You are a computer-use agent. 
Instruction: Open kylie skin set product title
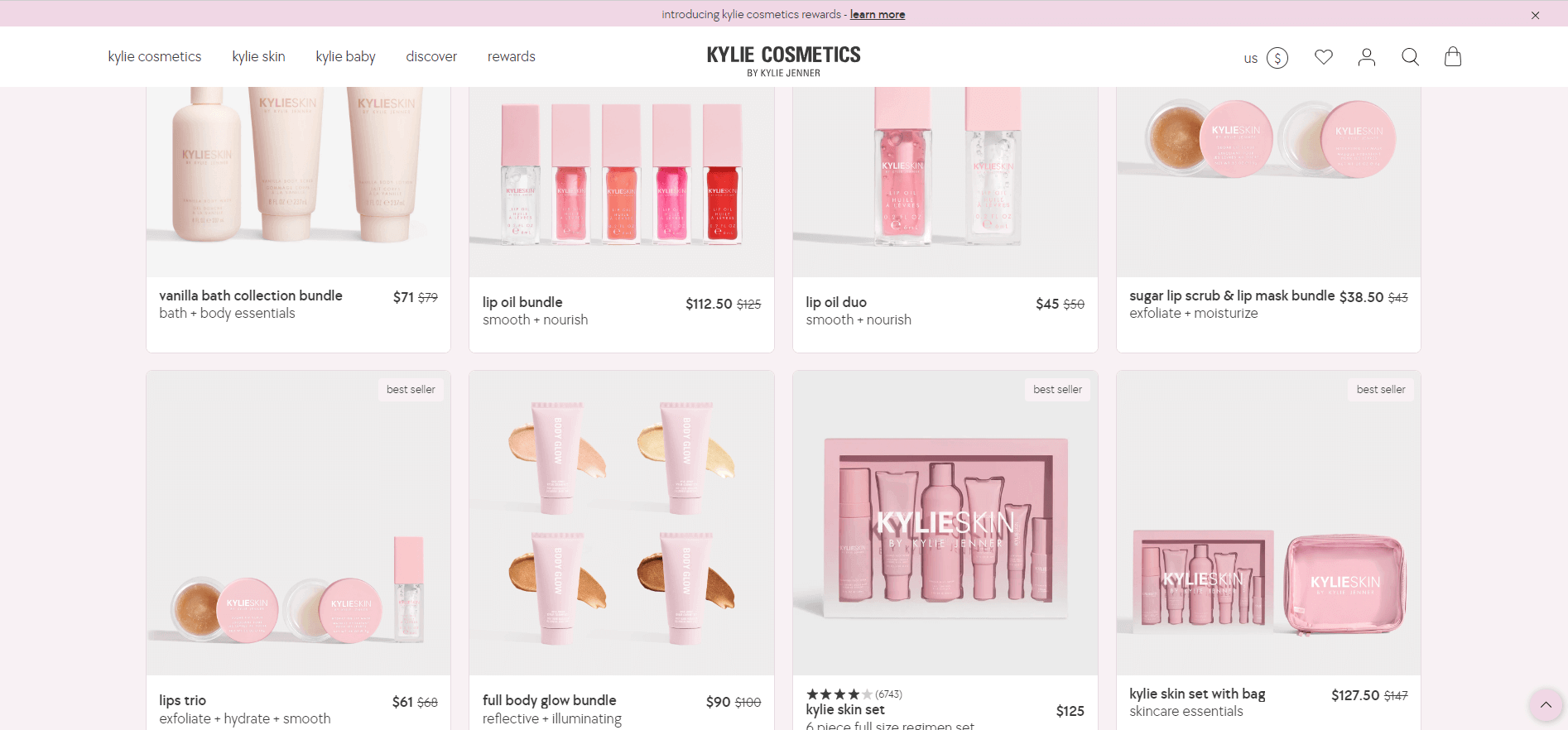click(x=845, y=709)
